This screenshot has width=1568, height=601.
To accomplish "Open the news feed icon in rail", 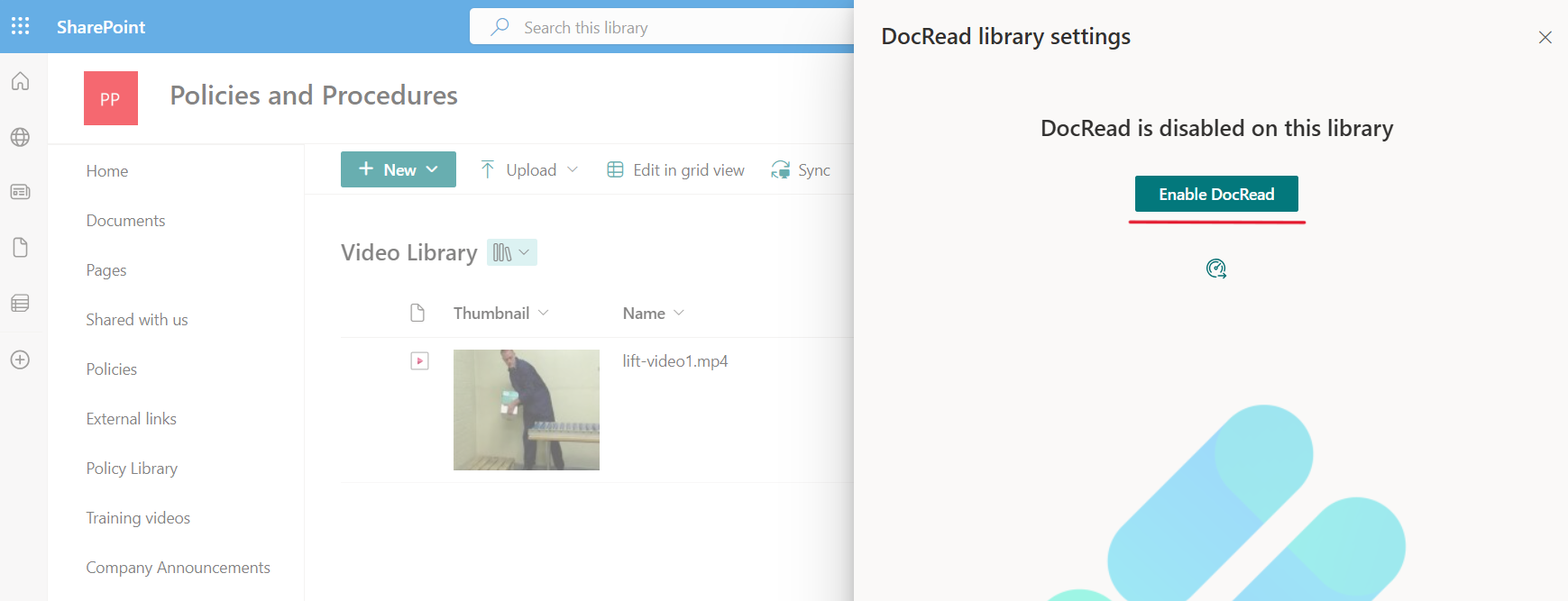I will click(21, 192).
